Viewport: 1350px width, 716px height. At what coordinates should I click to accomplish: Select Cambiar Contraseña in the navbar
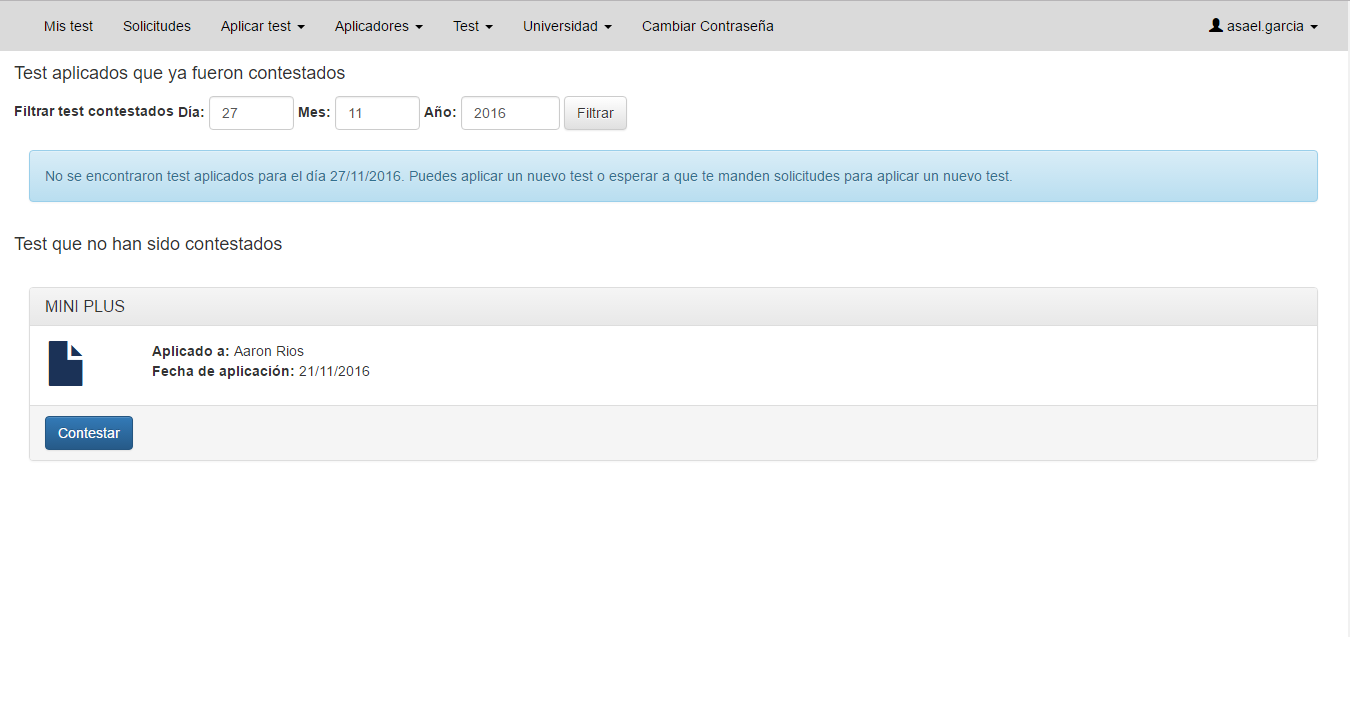[x=707, y=26]
